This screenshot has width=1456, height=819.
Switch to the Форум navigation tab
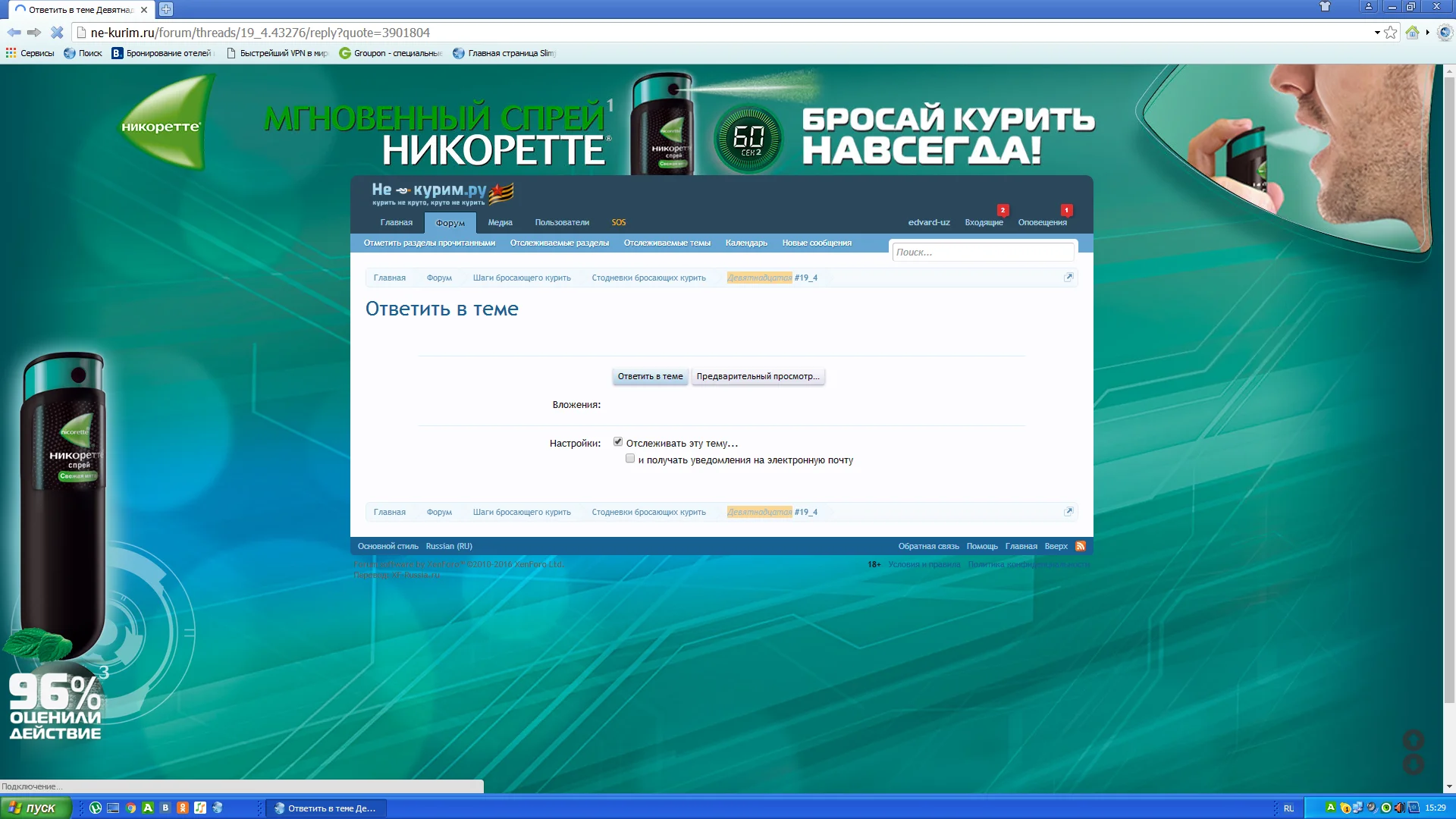(x=450, y=223)
